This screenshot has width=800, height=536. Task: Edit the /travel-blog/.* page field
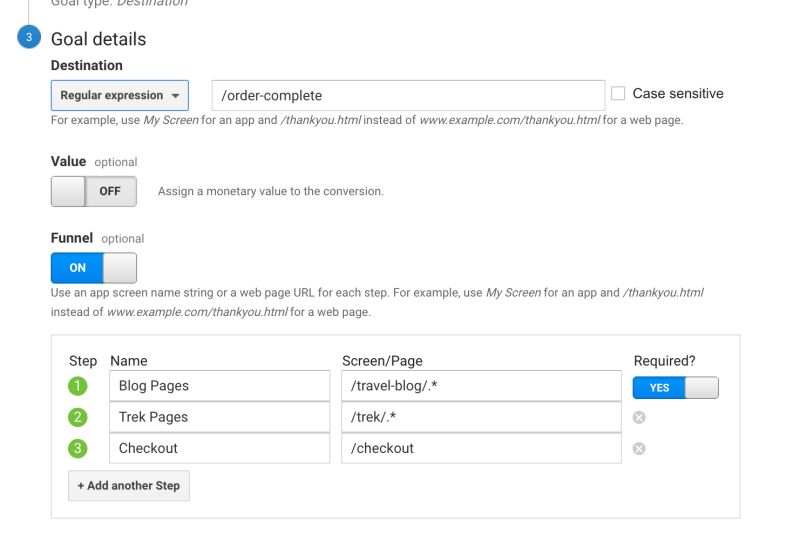(x=481, y=386)
